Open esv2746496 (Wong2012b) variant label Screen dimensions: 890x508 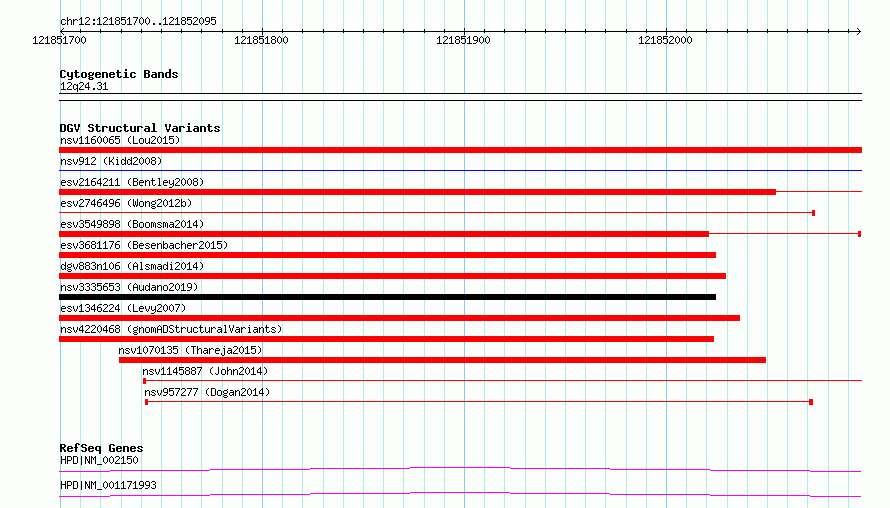coord(126,203)
